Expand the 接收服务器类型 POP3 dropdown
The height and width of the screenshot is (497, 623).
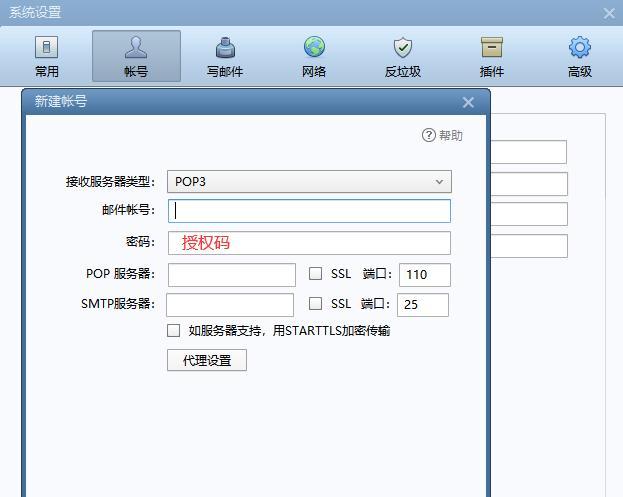309,182
